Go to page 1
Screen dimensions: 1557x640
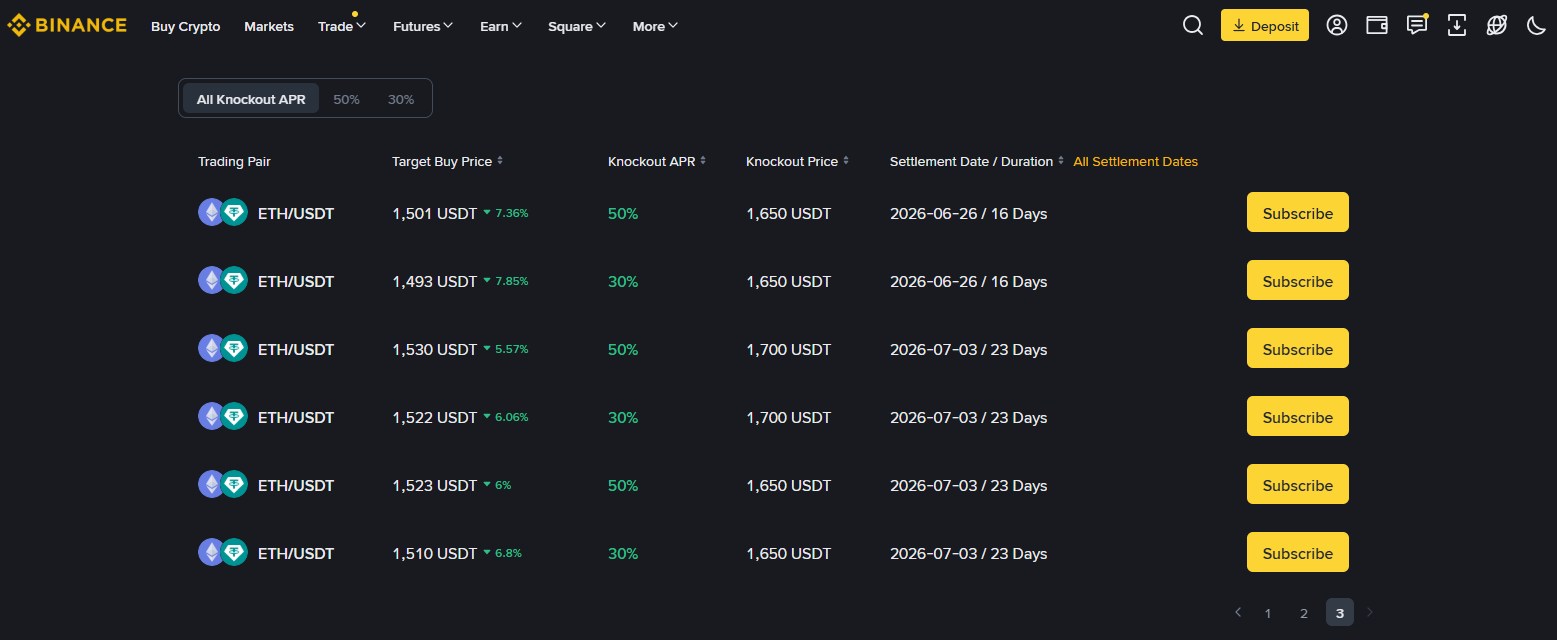point(1268,613)
